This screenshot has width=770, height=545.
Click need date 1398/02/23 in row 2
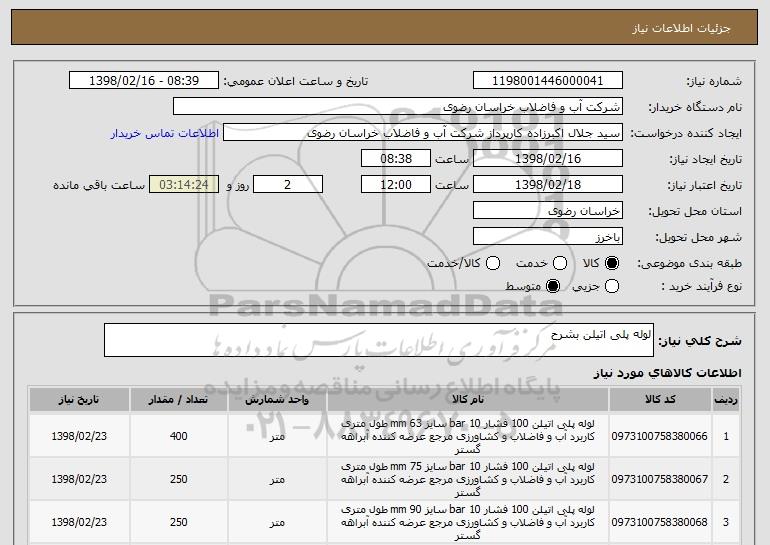[x=79, y=479]
